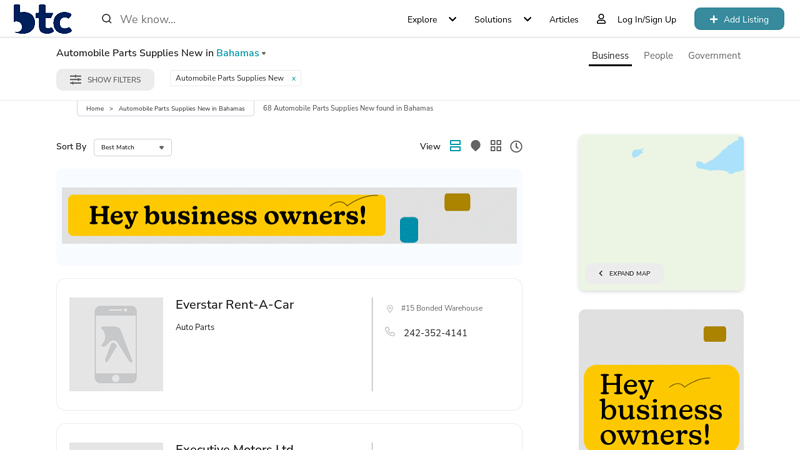Toggle the Show Filters panel
The image size is (800, 450).
pyautogui.click(x=105, y=80)
